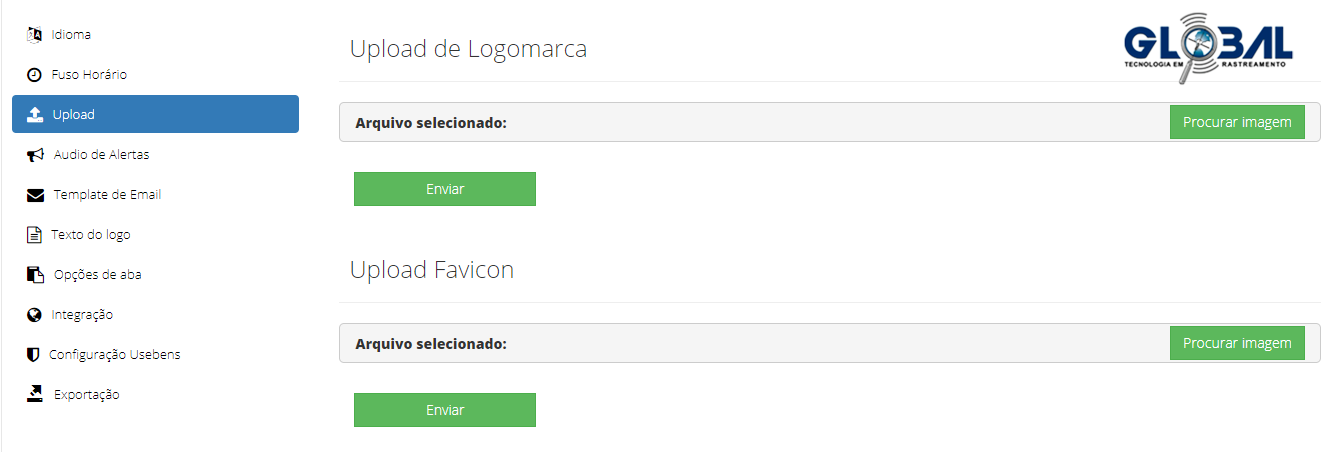This screenshot has width=1330, height=452.
Task: Click the Global Rastreamento logo image
Action: [x=1208, y=43]
